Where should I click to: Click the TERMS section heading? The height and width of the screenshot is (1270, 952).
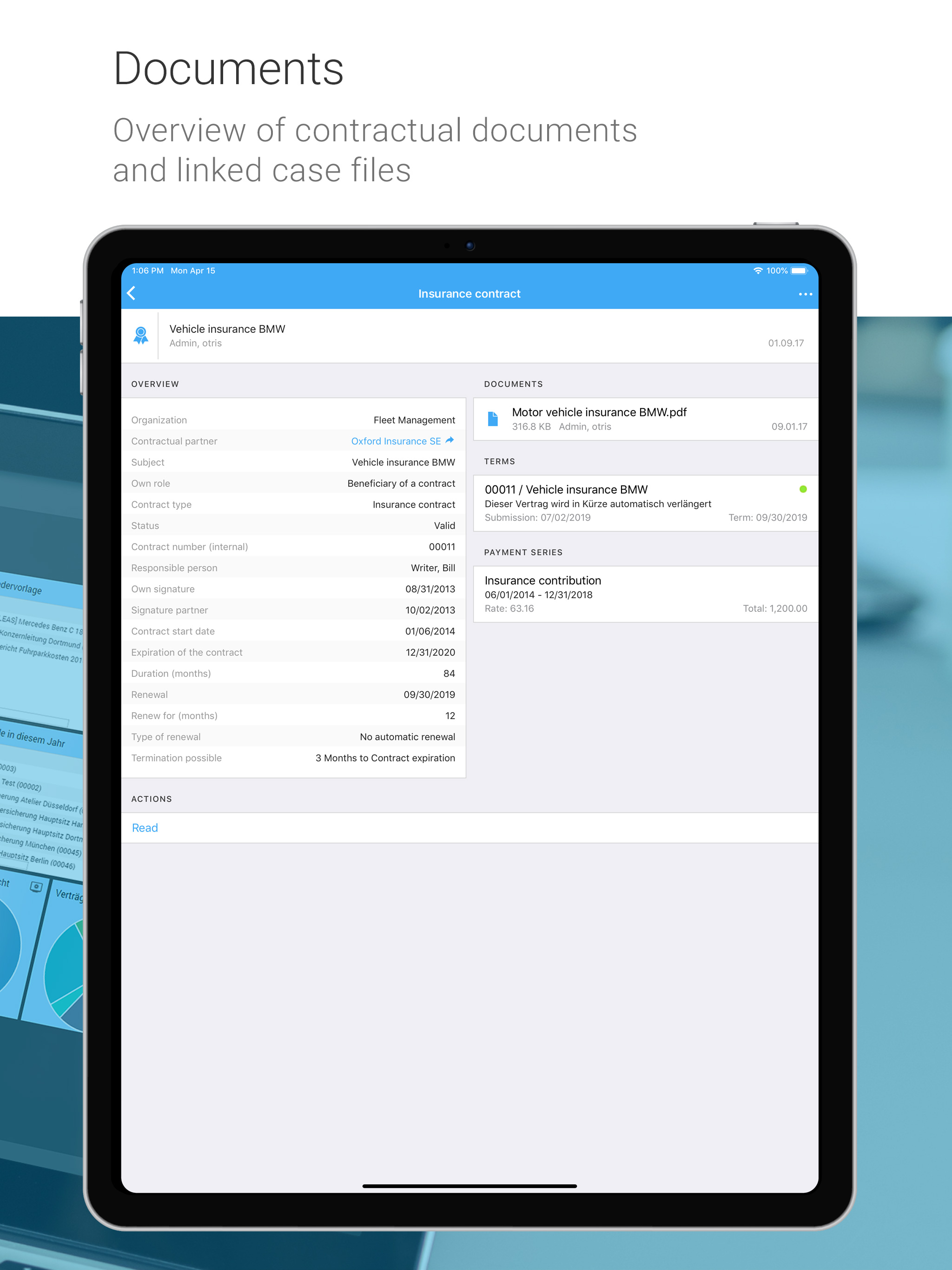500,462
